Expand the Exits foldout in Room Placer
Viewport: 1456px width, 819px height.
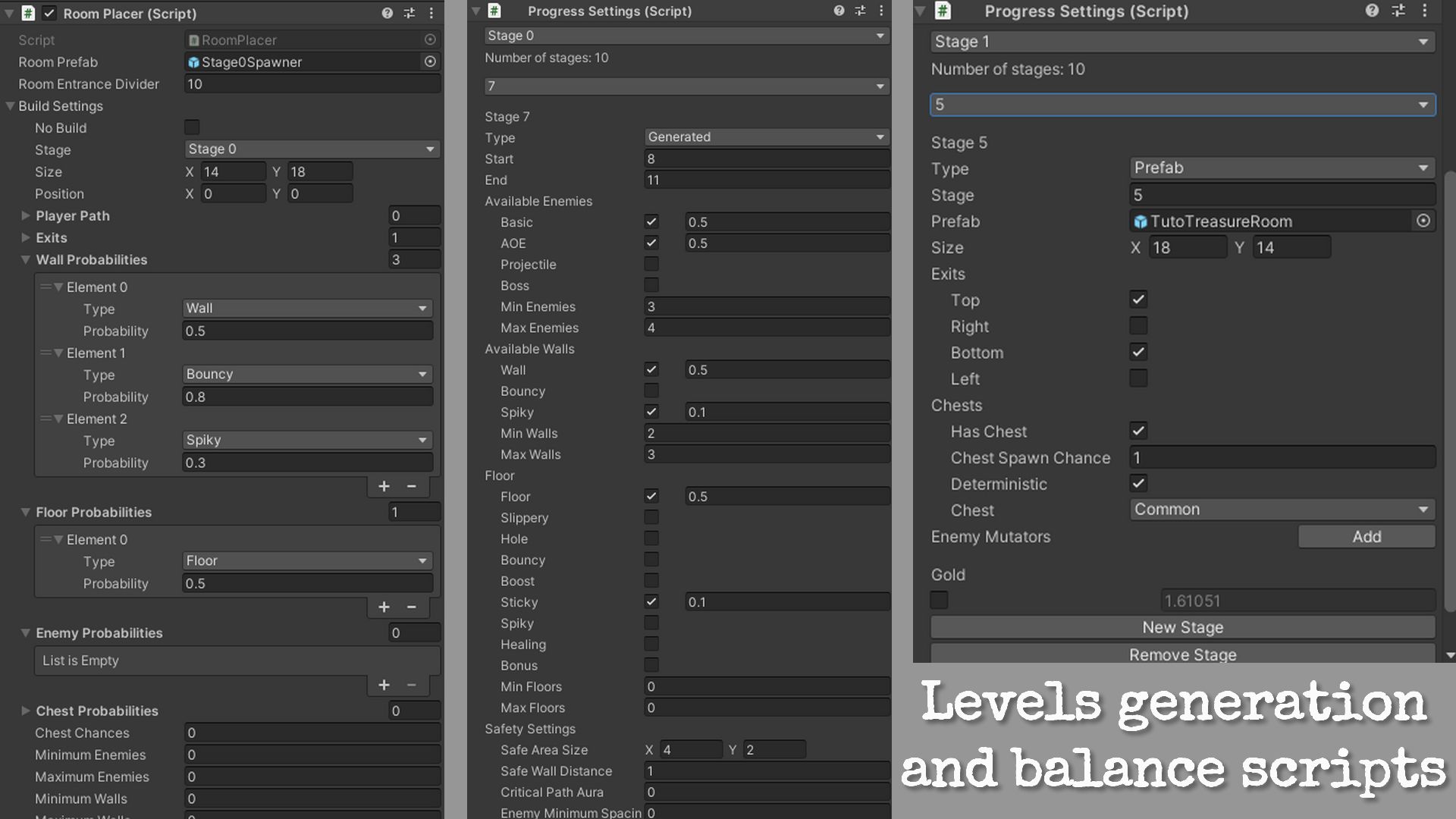[26, 237]
